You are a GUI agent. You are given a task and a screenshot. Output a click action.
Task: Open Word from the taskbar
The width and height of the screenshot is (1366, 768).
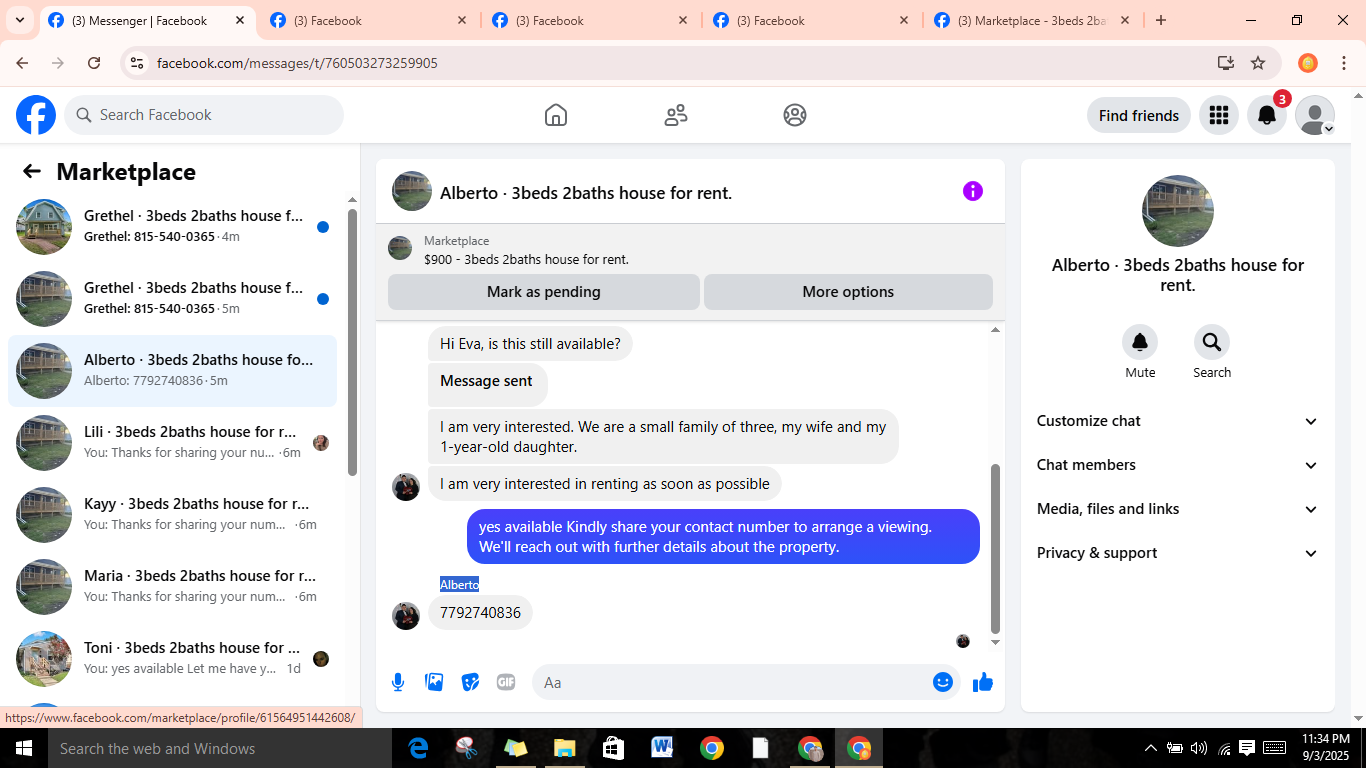[x=662, y=748]
